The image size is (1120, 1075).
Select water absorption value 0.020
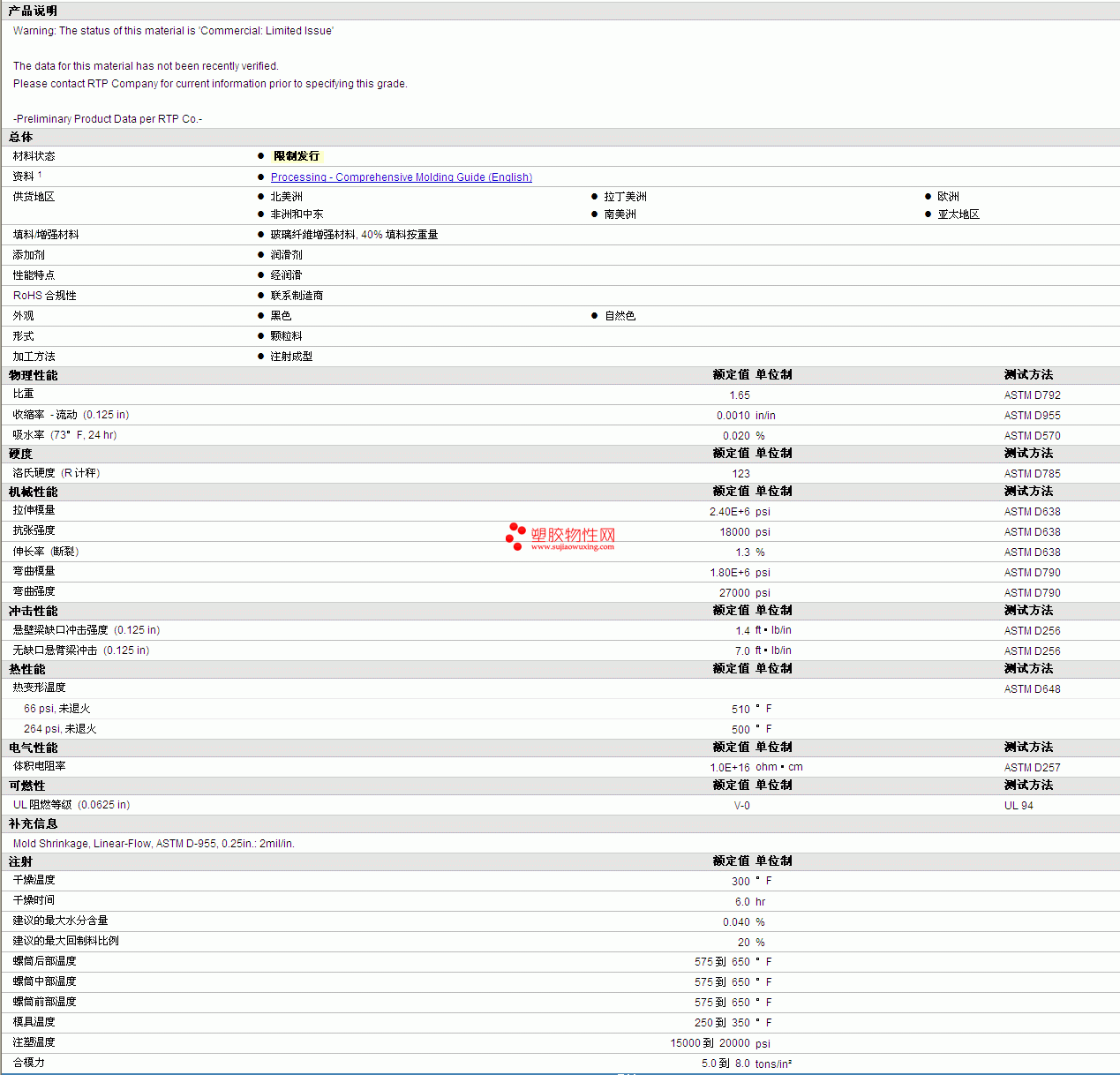click(x=736, y=436)
